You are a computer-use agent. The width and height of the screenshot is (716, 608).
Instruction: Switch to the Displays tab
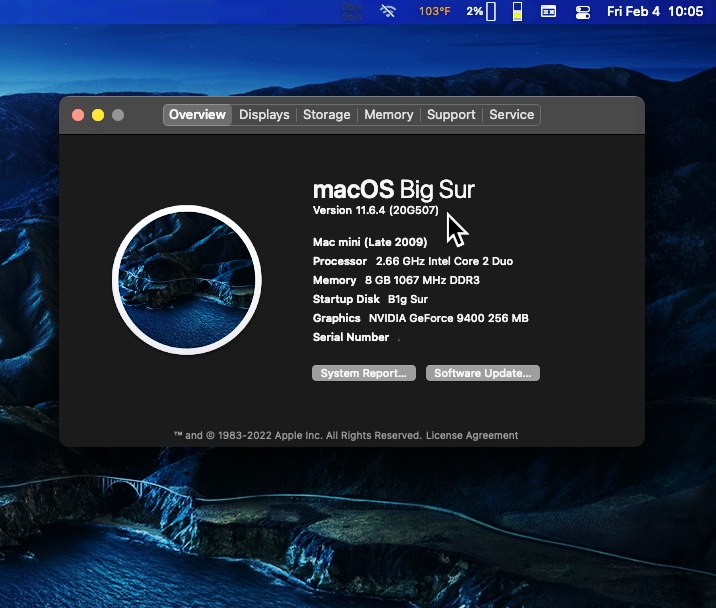264,114
